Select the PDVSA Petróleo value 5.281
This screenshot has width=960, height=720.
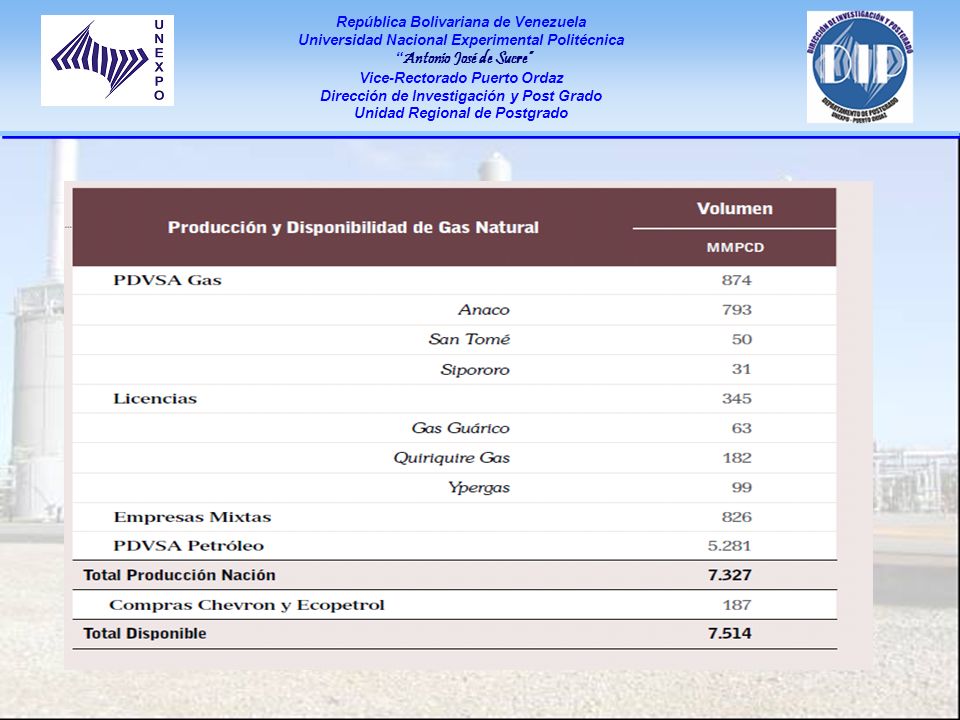pyautogui.click(x=729, y=546)
